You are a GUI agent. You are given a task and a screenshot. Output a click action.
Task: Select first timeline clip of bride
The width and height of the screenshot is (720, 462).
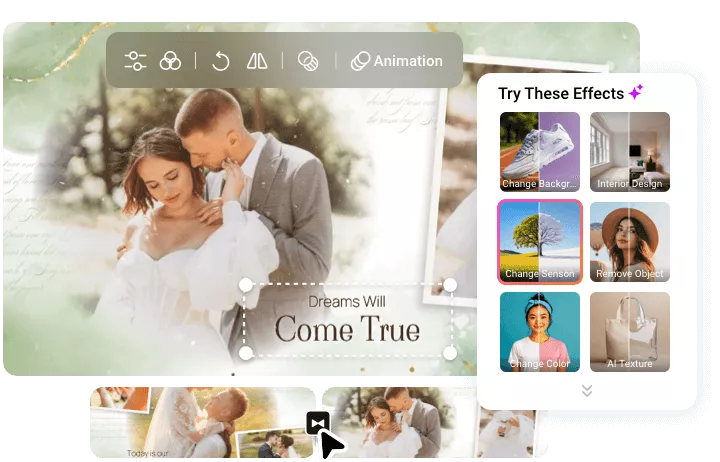pos(202,423)
